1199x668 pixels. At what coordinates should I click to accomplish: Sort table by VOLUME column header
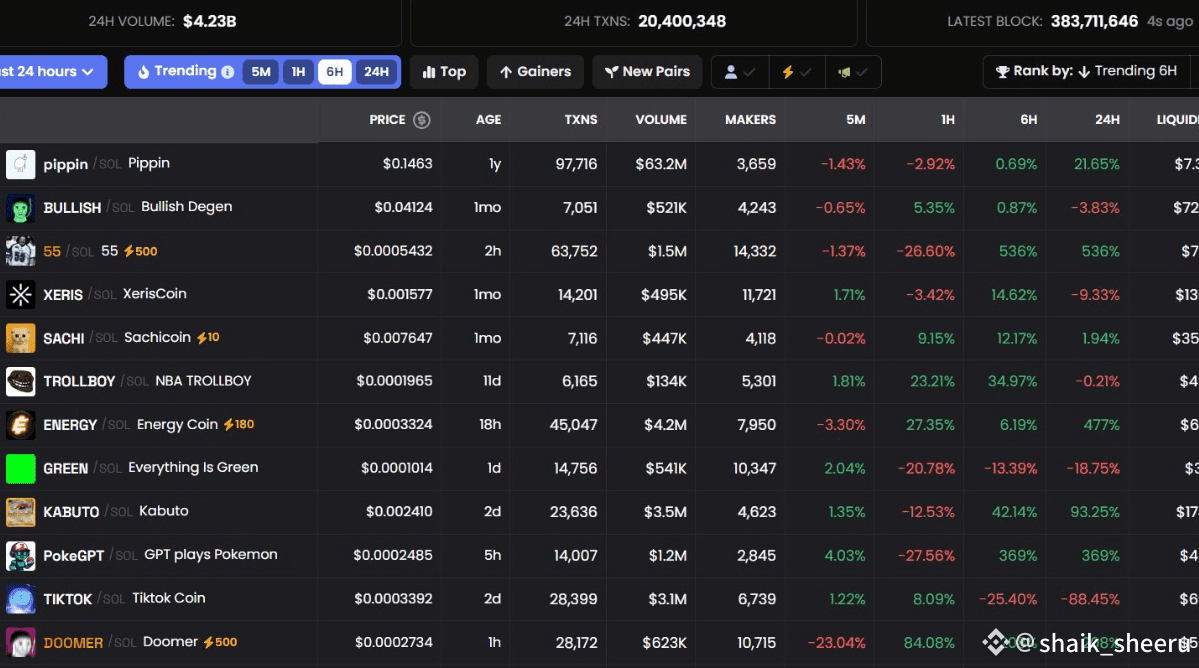coord(661,120)
